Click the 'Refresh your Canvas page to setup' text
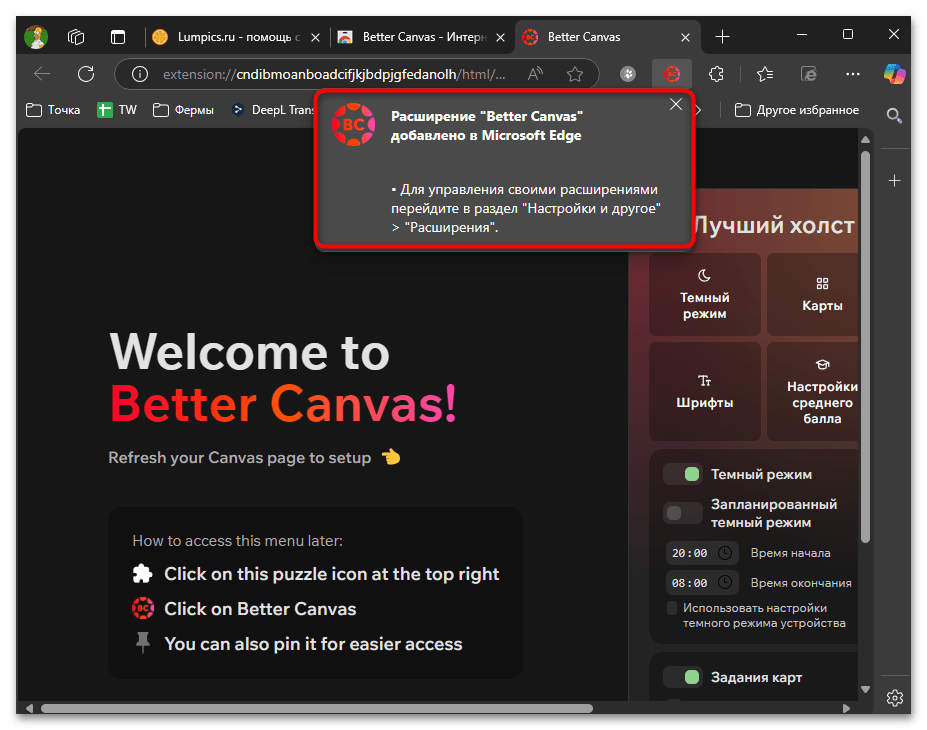927x730 pixels. click(239, 458)
